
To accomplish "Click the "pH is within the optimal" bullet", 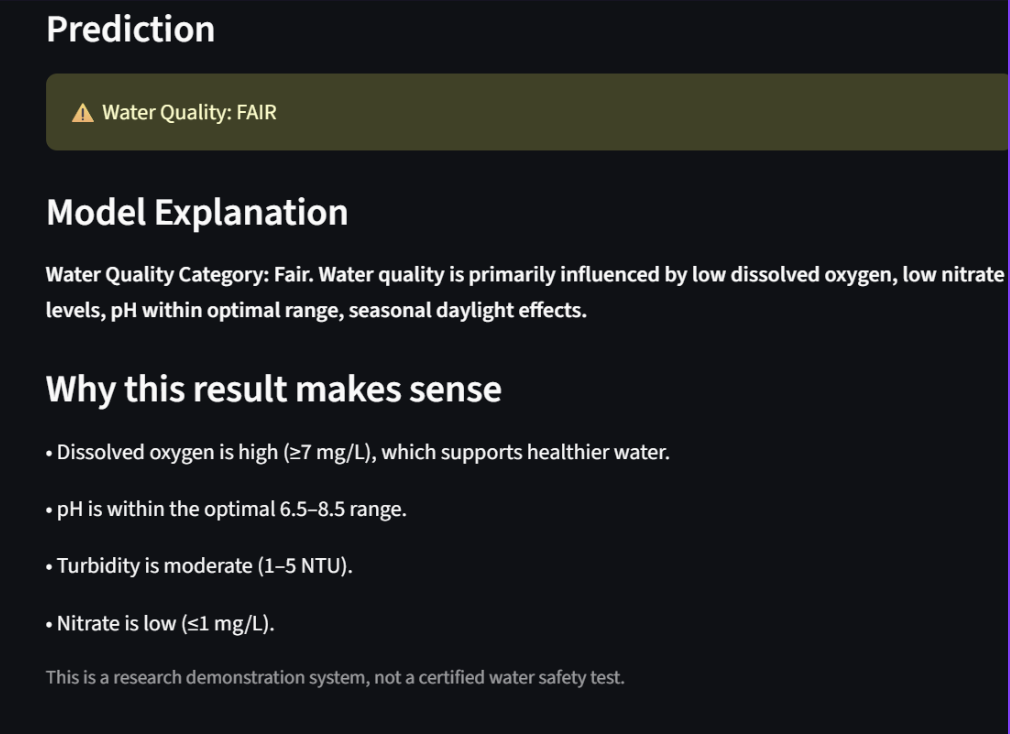I will tap(165, 509).
